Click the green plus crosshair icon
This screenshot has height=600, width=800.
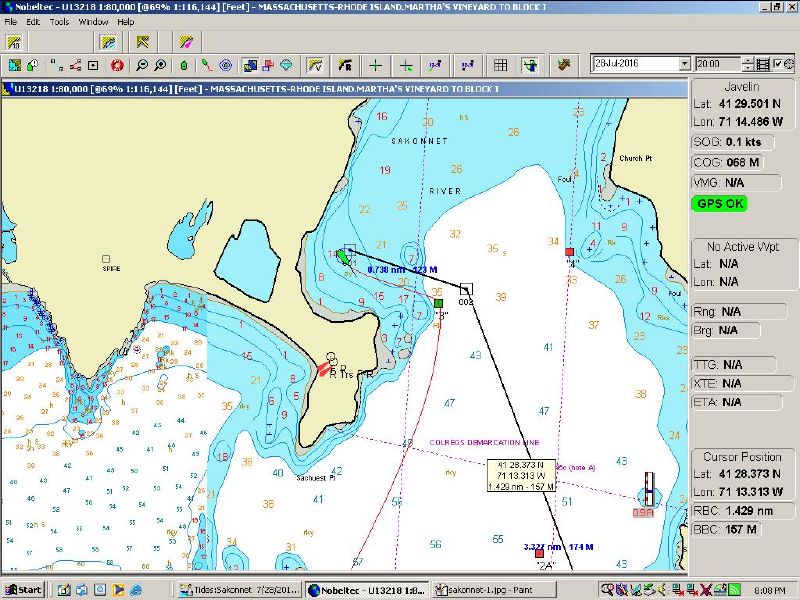click(x=376, y=65)
